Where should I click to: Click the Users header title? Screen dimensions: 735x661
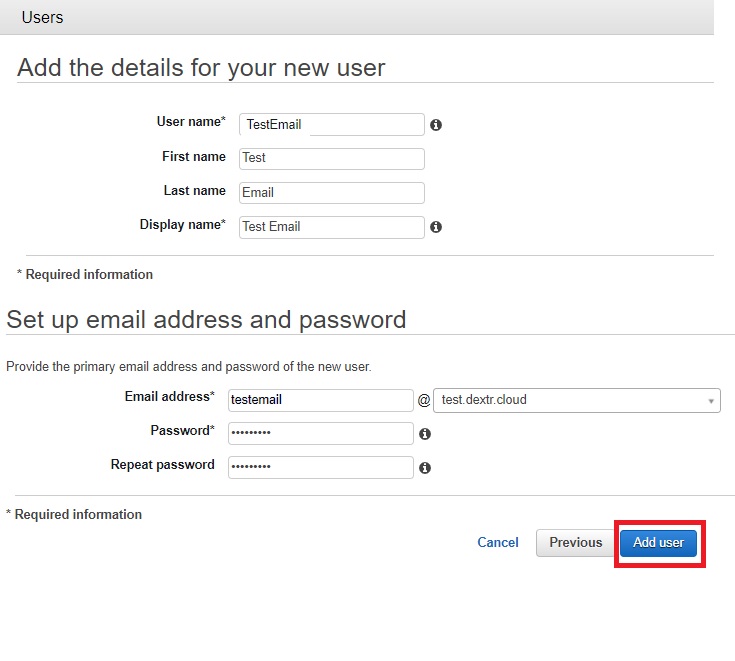tap(42, 17)
